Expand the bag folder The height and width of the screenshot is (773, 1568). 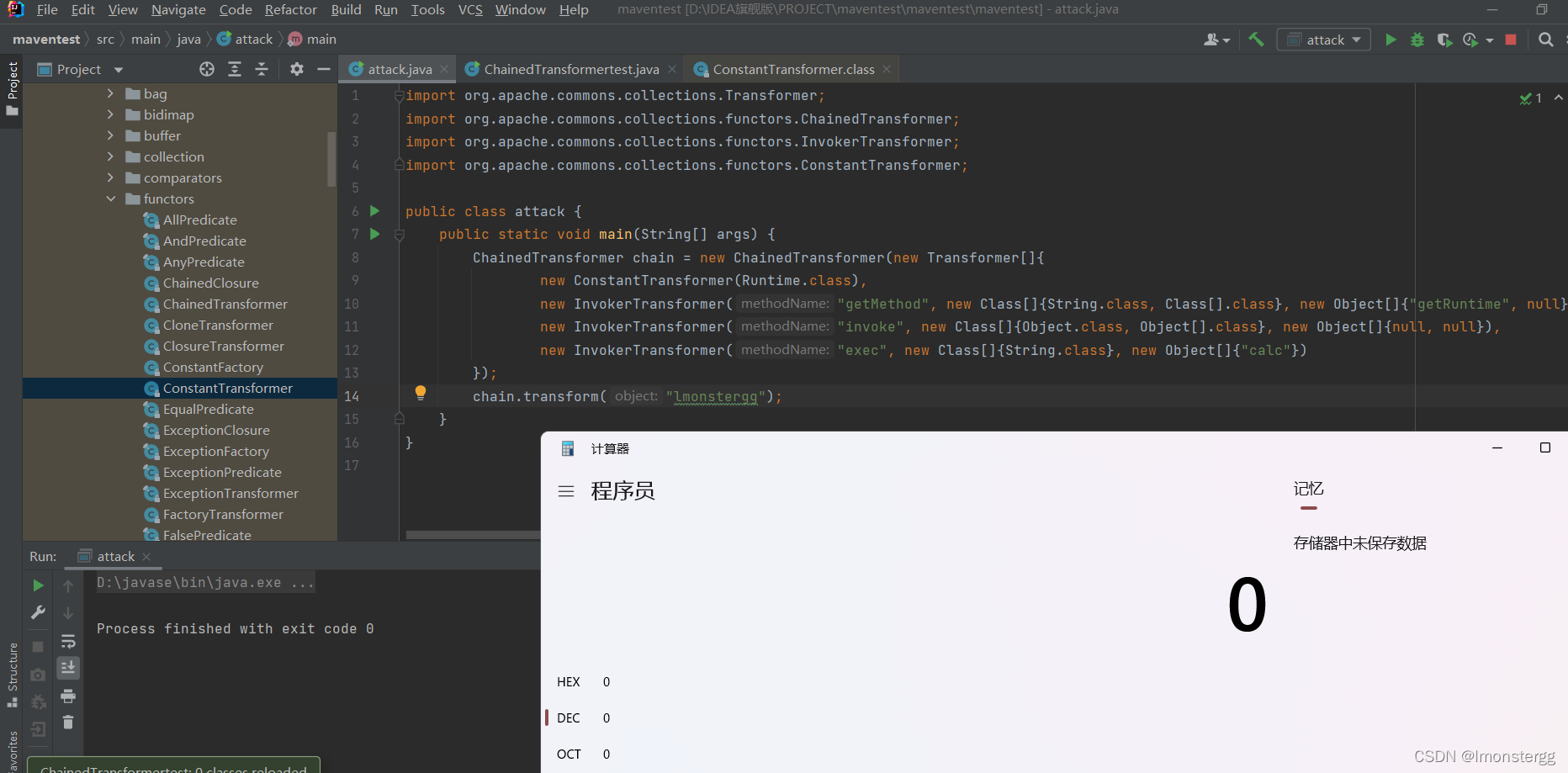[110, 93]
